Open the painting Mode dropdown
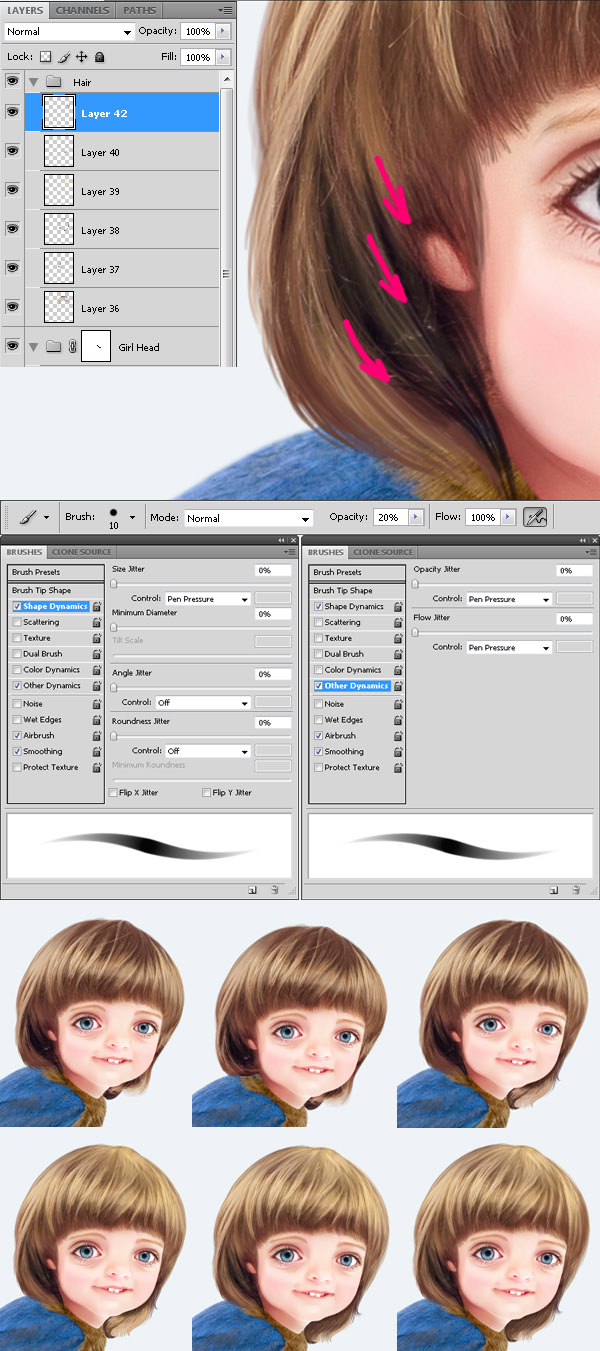Image resolution: width=600 pixels, height=1351 pixels. [x=248, y=518]
